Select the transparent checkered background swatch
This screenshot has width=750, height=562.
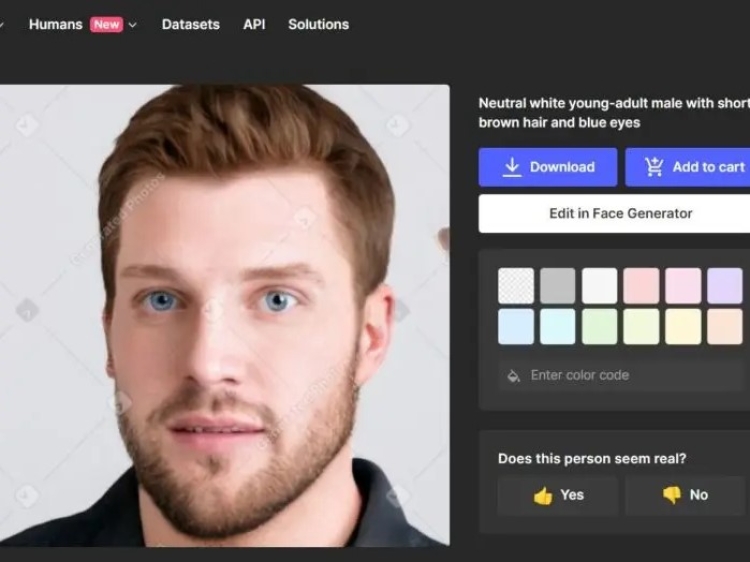516,285
